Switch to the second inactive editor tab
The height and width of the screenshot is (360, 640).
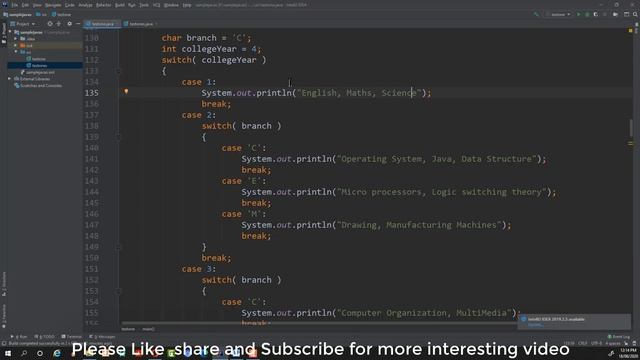point(141,24)
